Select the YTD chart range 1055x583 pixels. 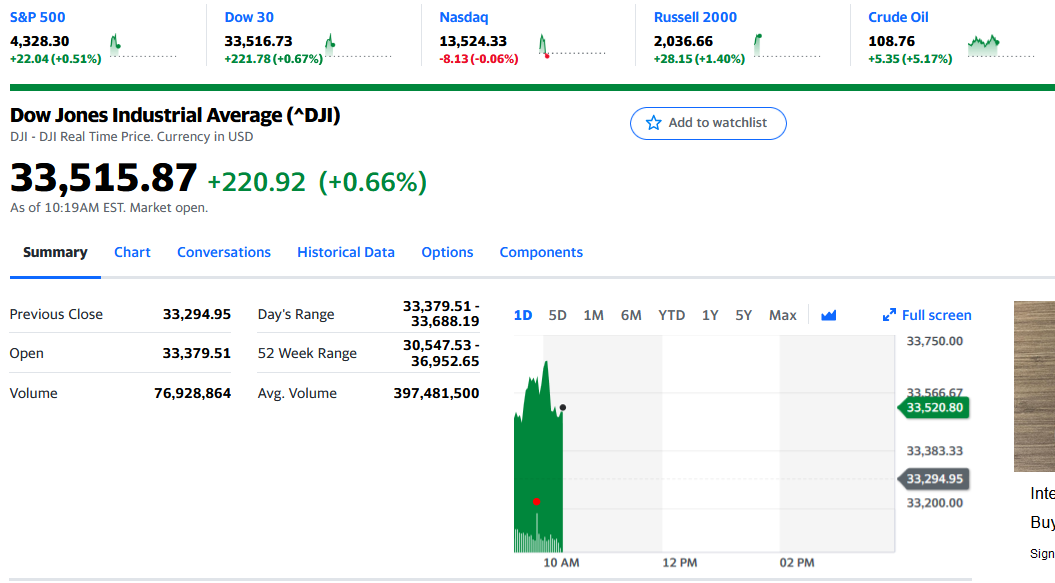[671, 315]
